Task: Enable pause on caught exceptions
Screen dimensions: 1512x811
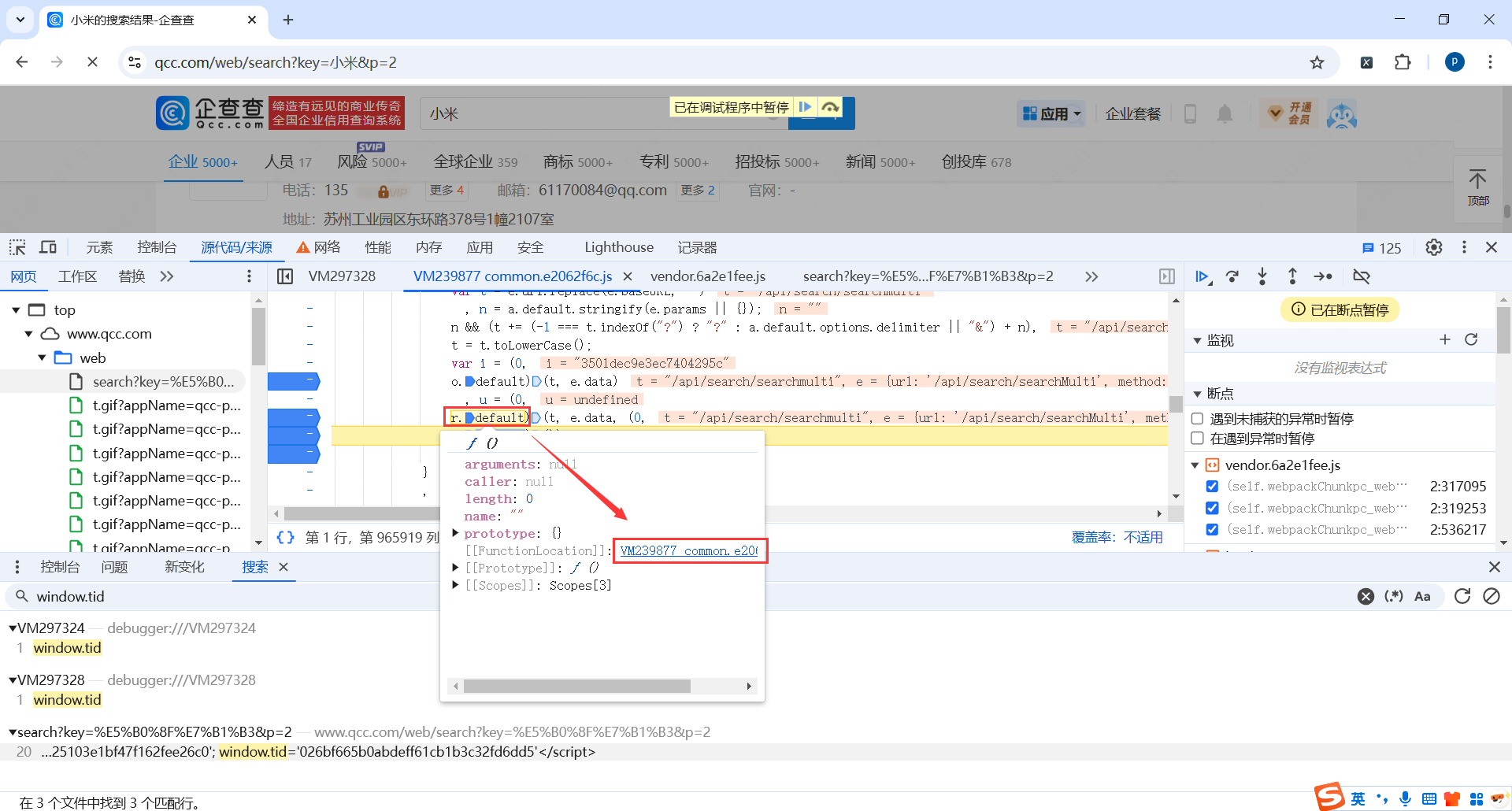Action: click(1198, 438)
